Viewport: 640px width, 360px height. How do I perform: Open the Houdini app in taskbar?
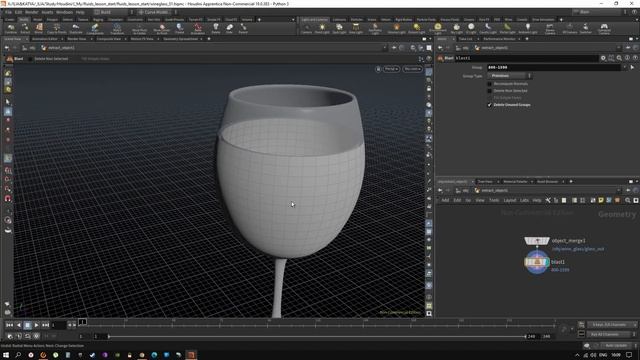coord(191,355)
